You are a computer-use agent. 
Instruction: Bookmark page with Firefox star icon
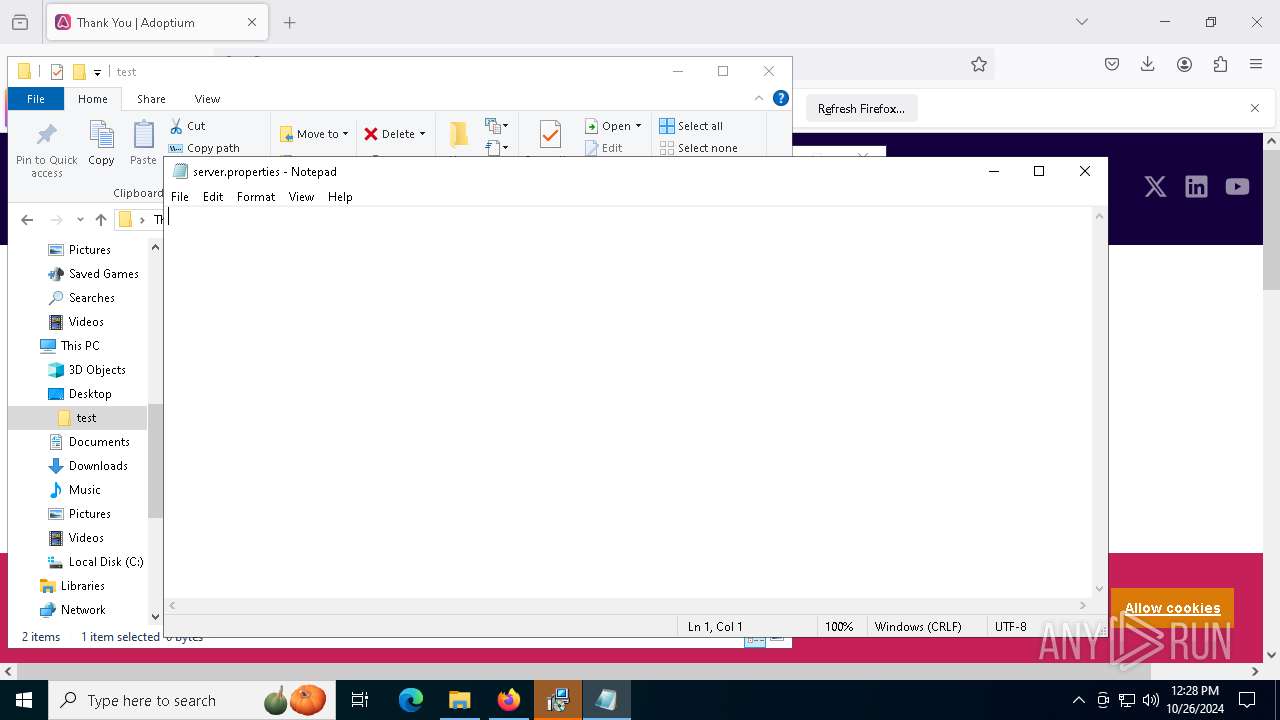coord(979,64)
